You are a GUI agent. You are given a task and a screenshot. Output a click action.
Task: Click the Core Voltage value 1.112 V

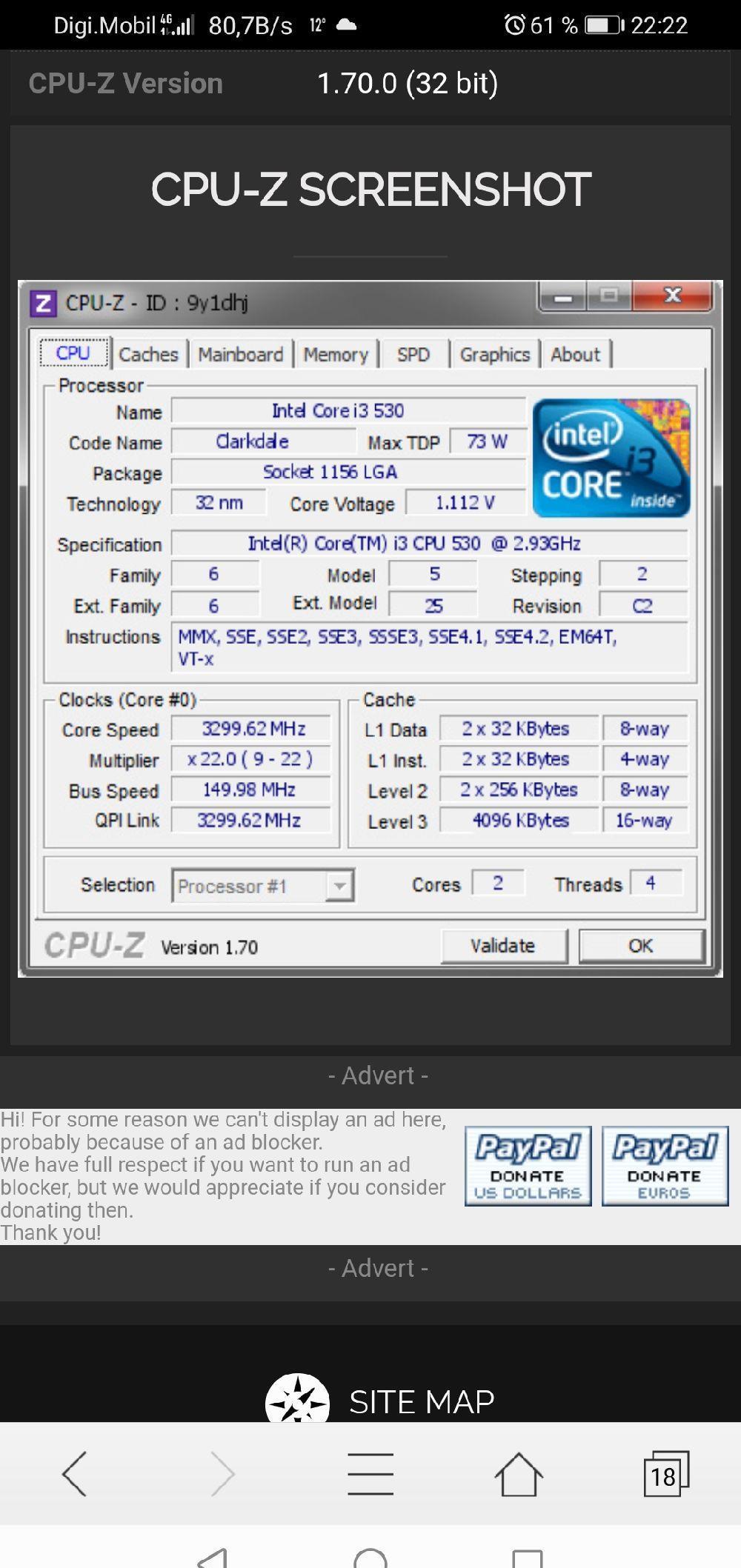(465, 503)
